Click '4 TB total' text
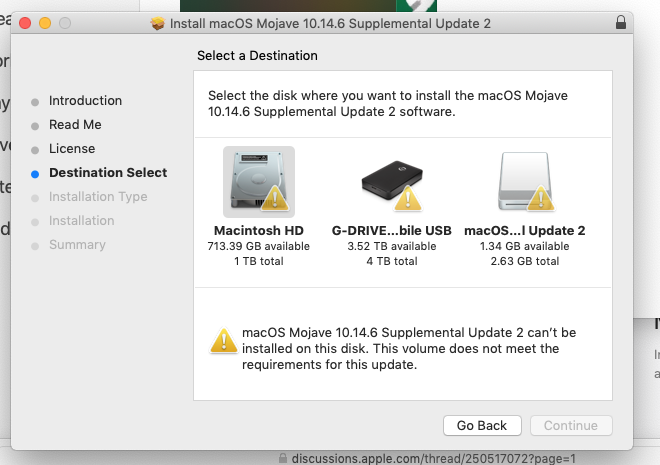 pyautogui.click(x=392, y=261)
